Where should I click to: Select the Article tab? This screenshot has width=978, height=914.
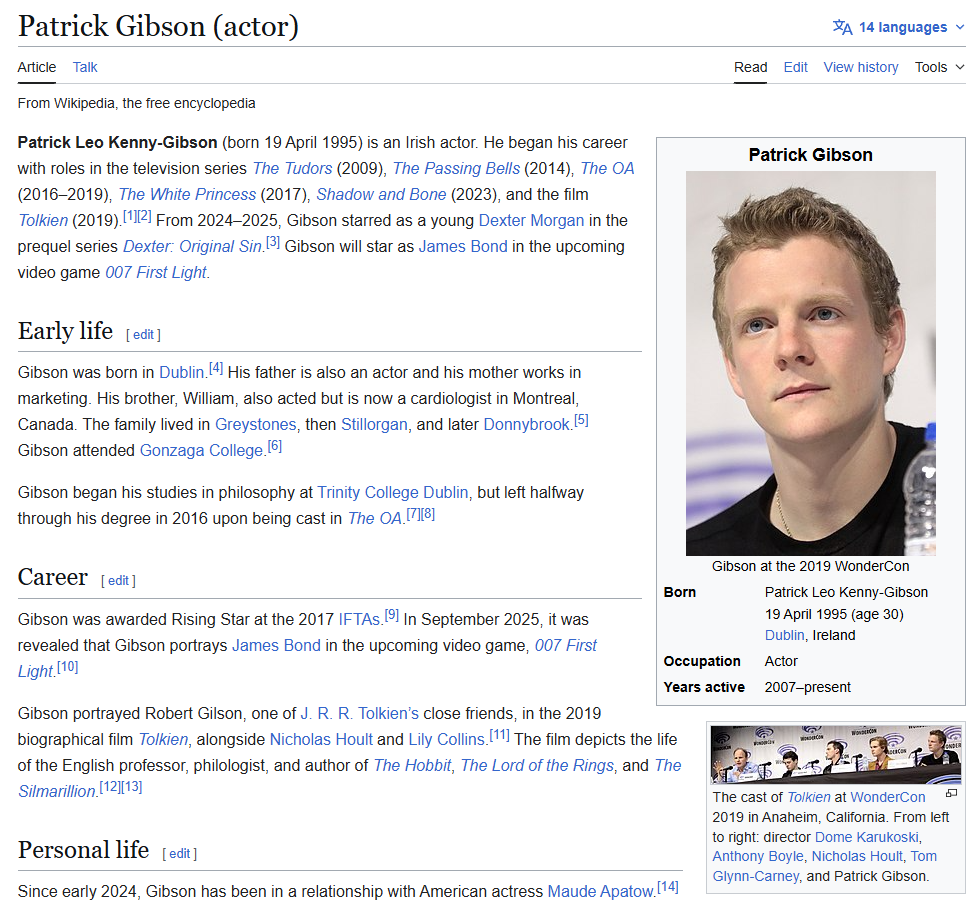pos(37,67)
